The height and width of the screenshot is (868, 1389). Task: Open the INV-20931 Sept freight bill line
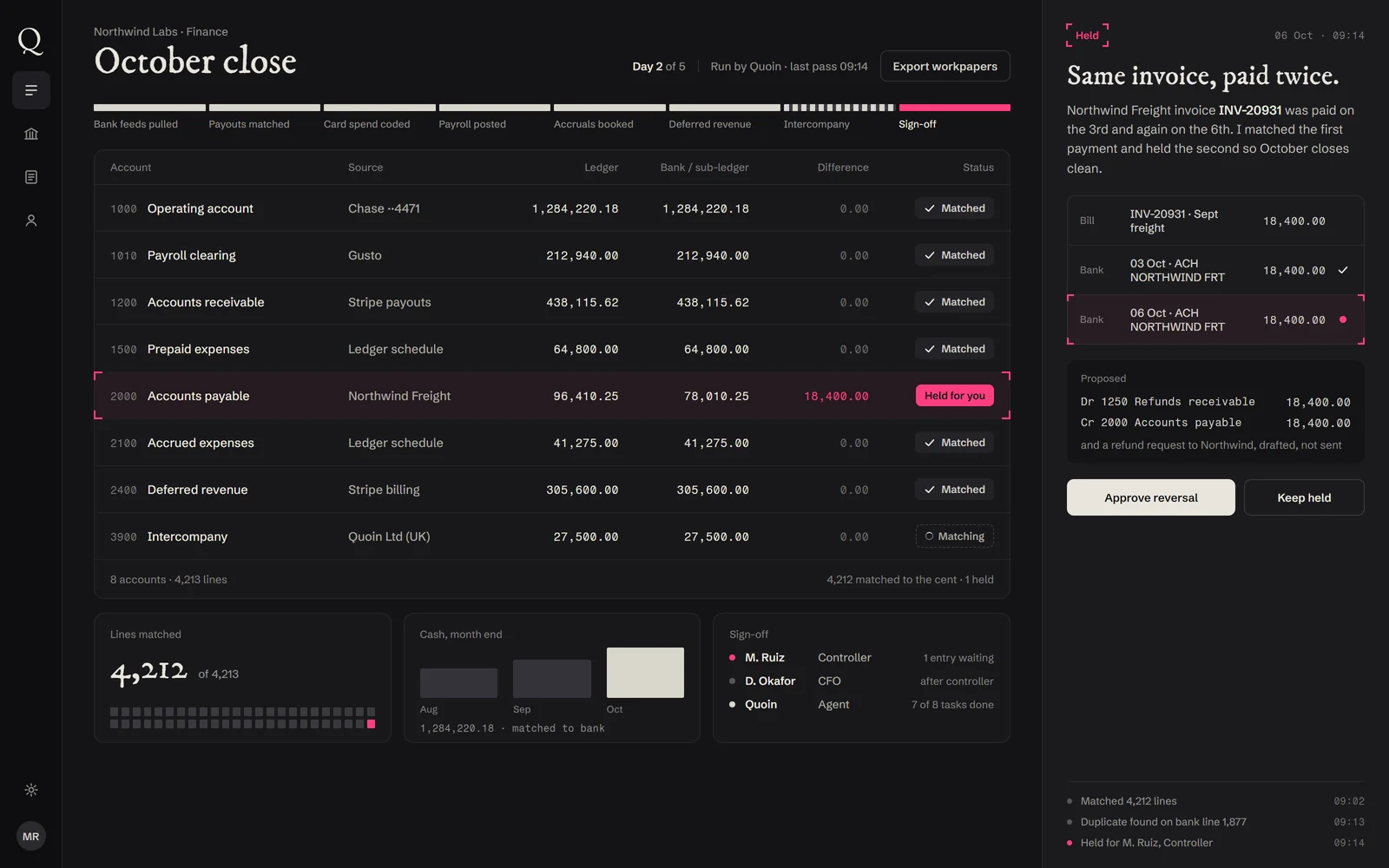(x=1215, y=220)
